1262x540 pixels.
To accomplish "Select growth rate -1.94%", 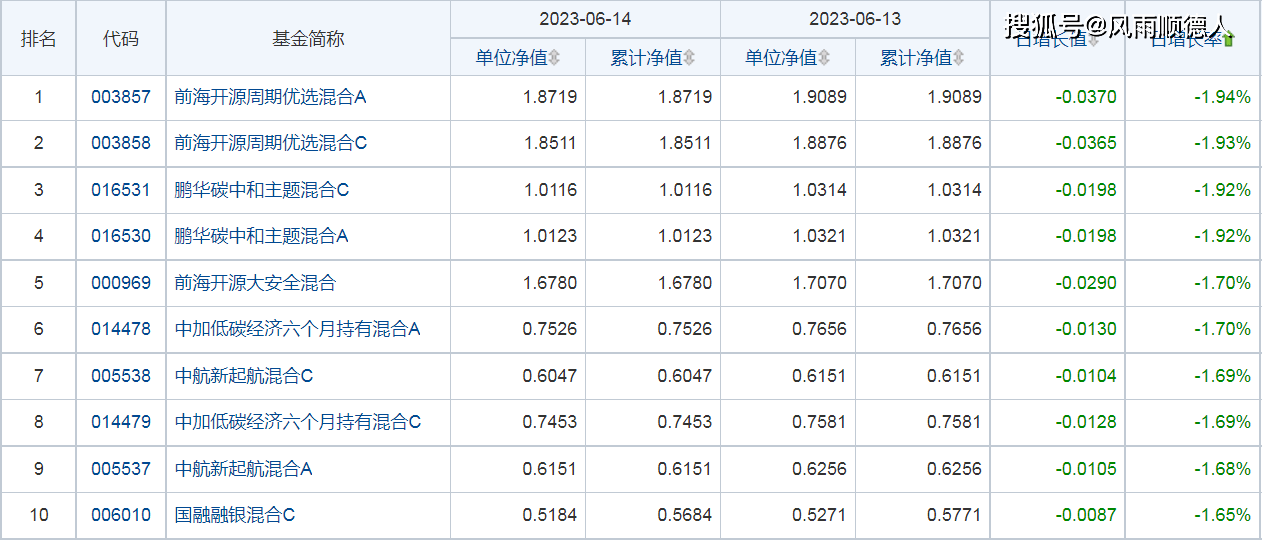I will 1222,97.
